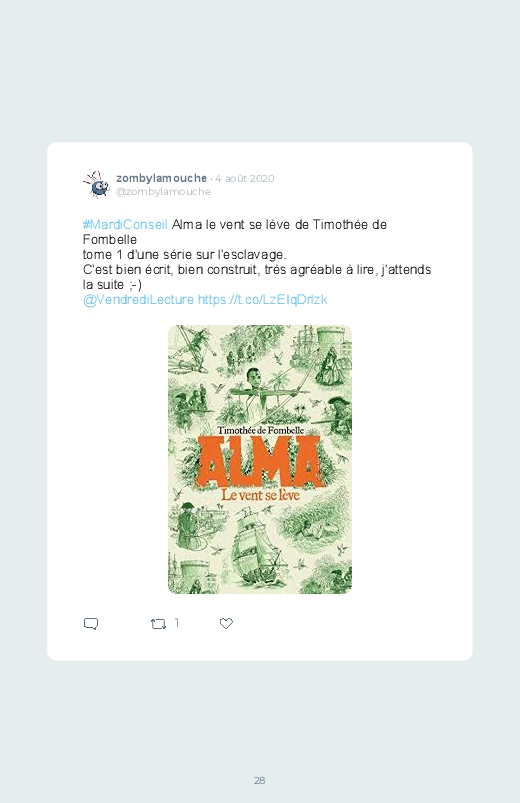
Task: Open the #MardiConseil hashtag
Action: tap(125, 224)
